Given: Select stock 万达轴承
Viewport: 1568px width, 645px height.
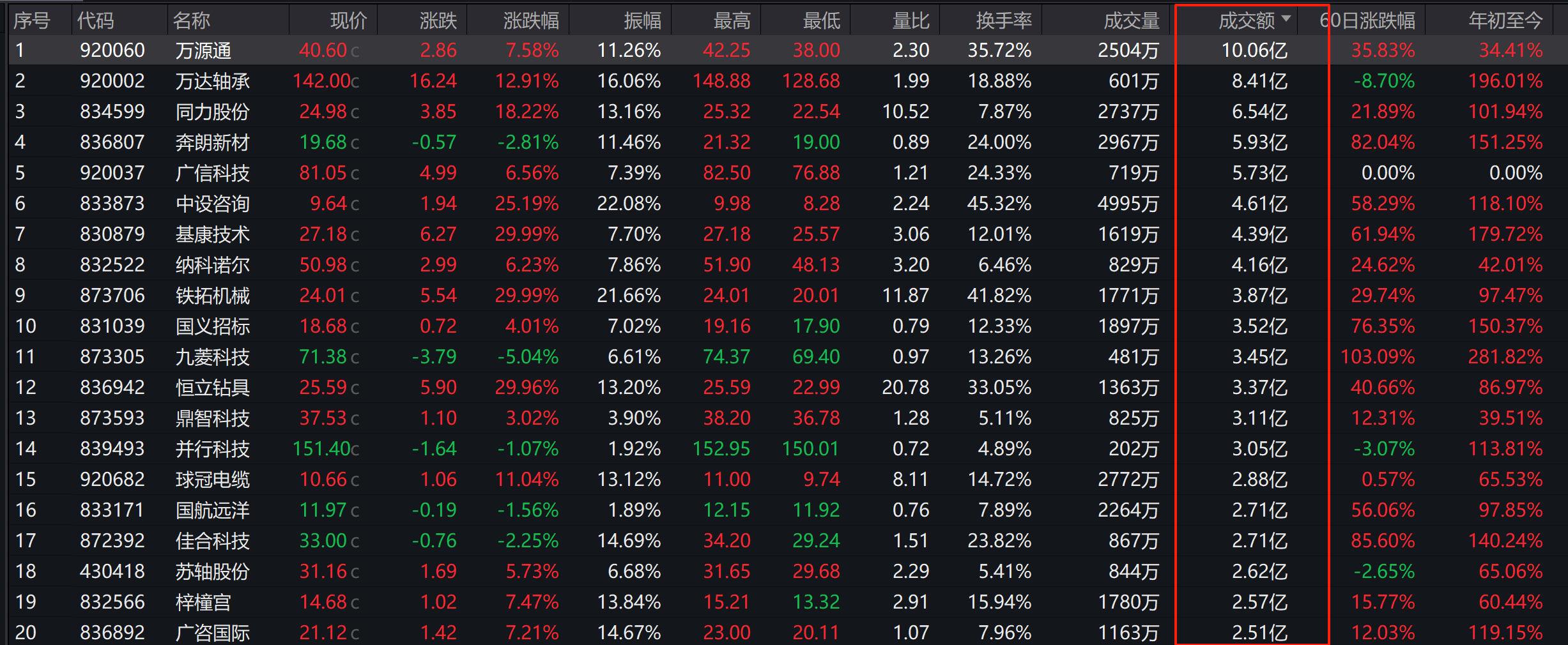Looking at the screenshot, I should (x=213, y=81).
